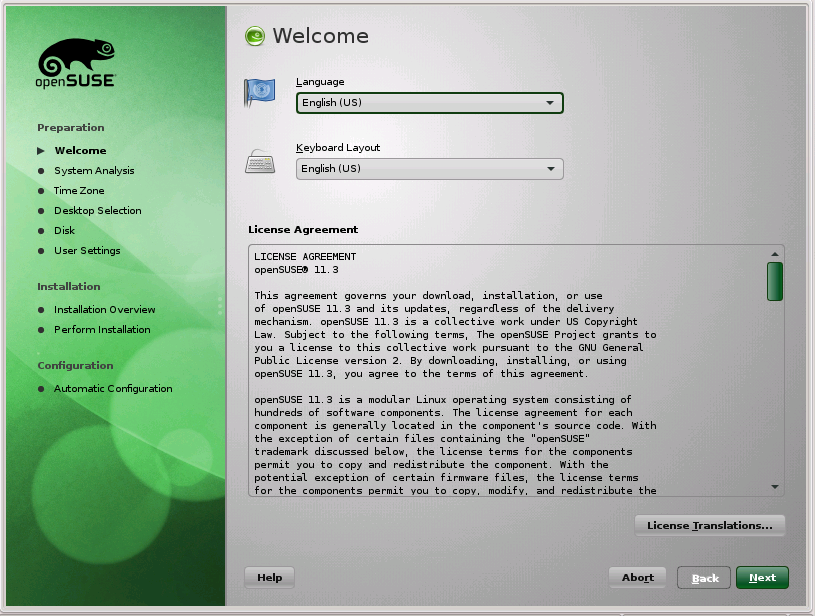Click the Abort button
Screen dimensions: 815x616
click(638, 578)
